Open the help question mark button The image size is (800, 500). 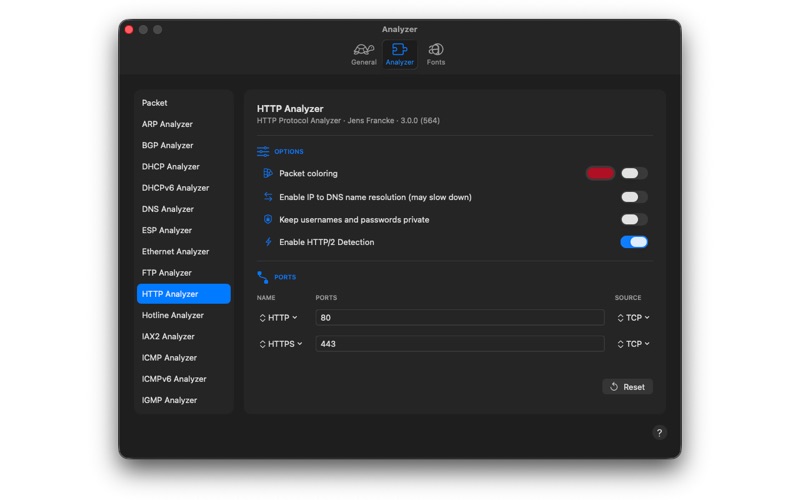(659, 433)
